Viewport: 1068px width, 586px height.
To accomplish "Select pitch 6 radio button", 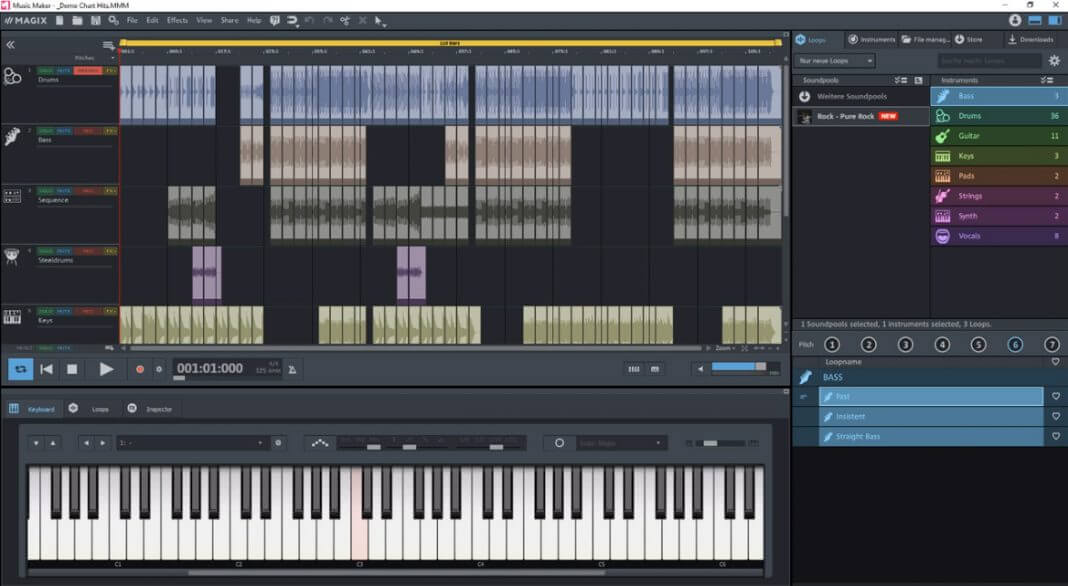I will coord(1015,344).
